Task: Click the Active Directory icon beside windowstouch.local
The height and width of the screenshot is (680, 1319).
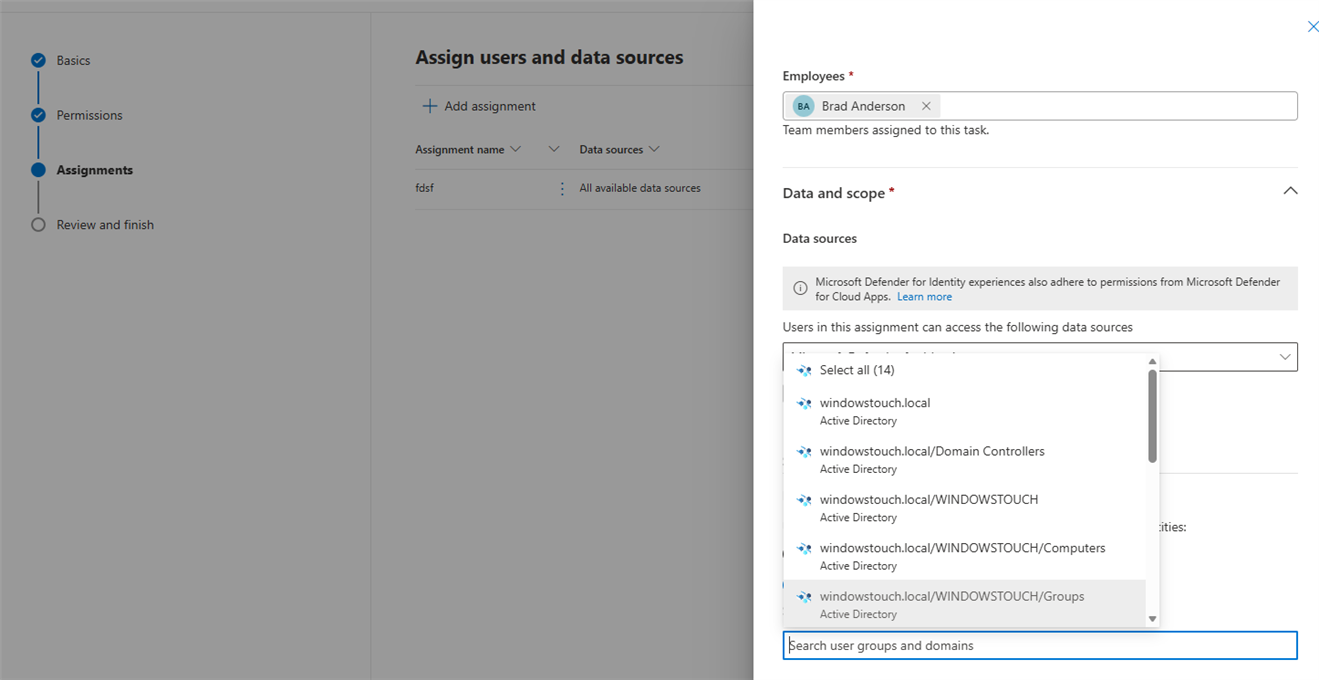Action: click(x=804, y=404)
